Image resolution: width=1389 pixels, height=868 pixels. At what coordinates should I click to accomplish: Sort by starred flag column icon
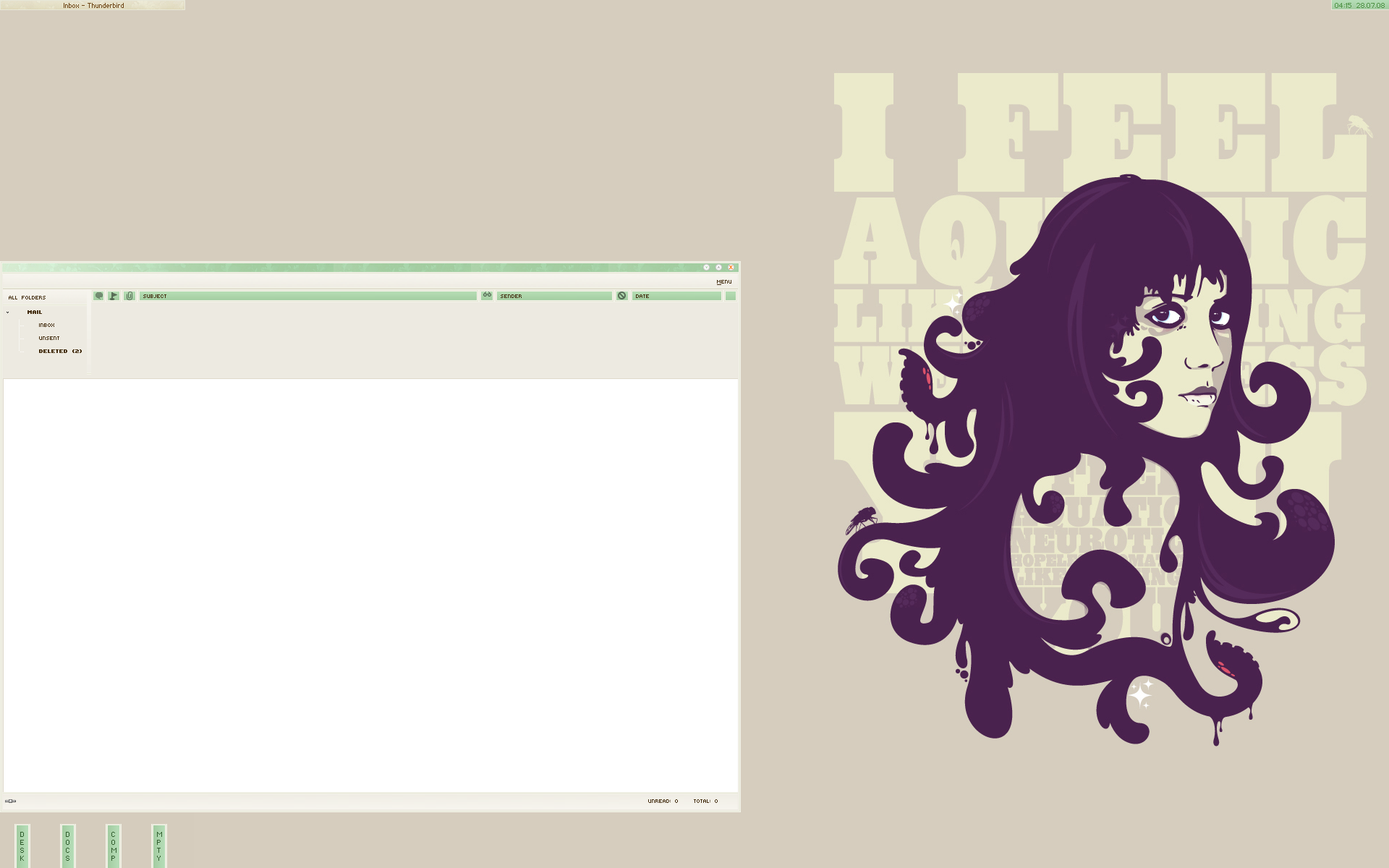114,296
